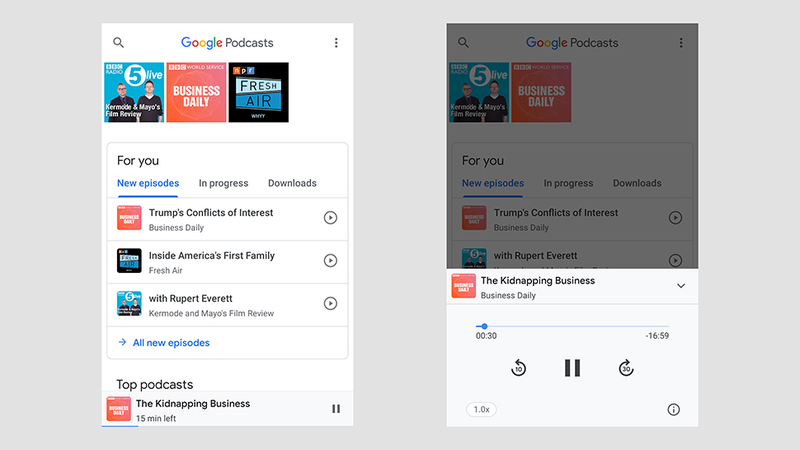Open the three-dot menu in left screen
The width and height of the screenshot is (800, 450).
coord(336,43)
